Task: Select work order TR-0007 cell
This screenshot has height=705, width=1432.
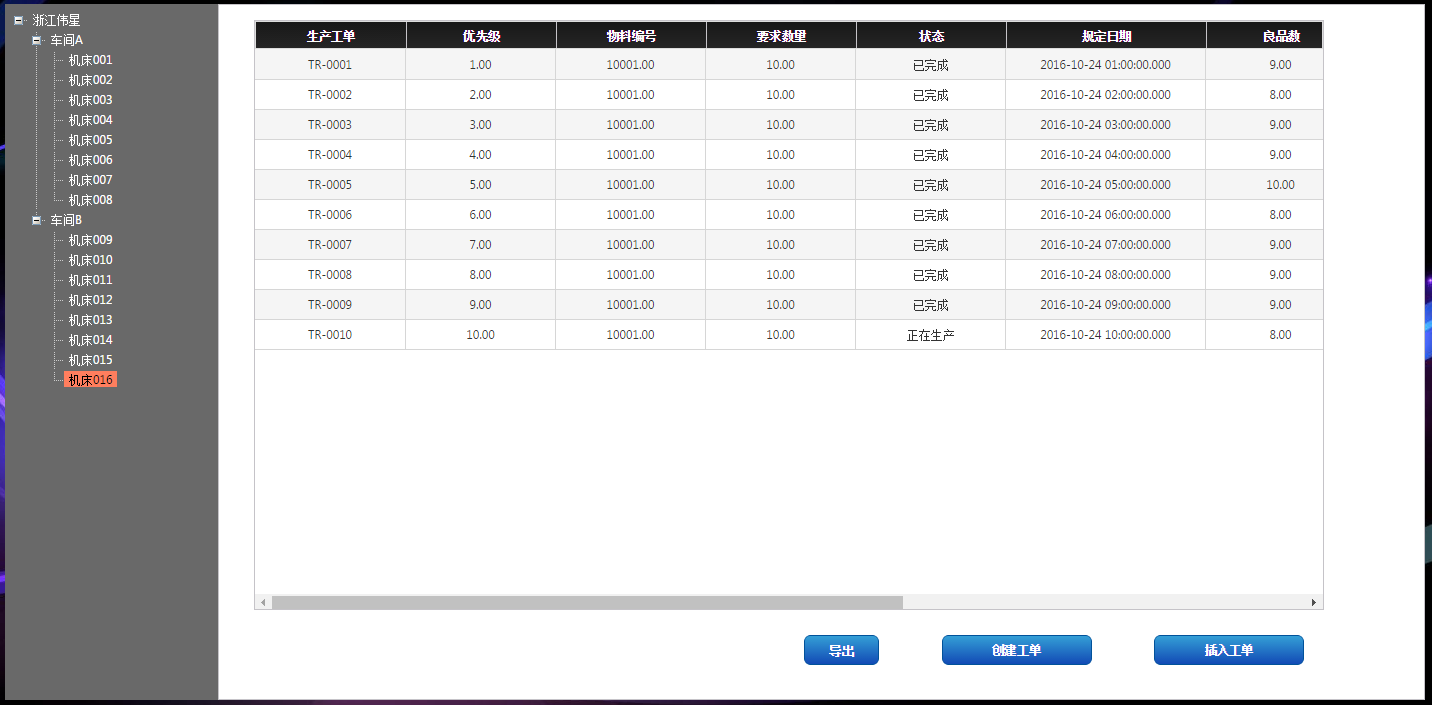Action: point(330,245)
